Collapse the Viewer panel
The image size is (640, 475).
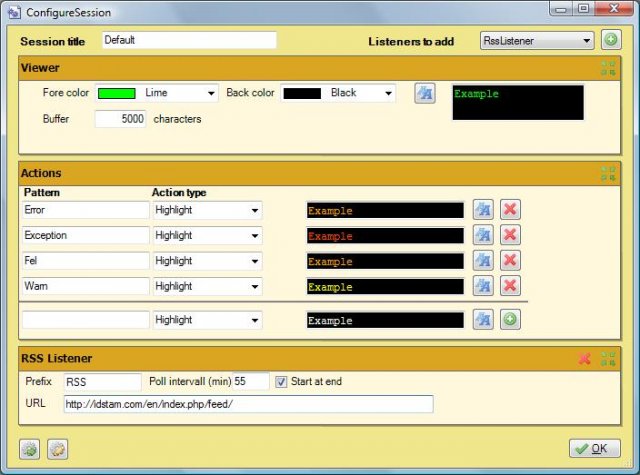coord(608,68)
